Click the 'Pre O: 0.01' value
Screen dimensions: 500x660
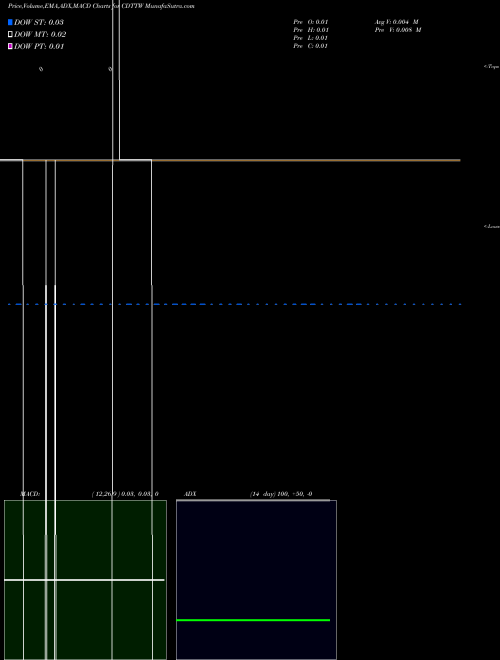tap(311, 22)
